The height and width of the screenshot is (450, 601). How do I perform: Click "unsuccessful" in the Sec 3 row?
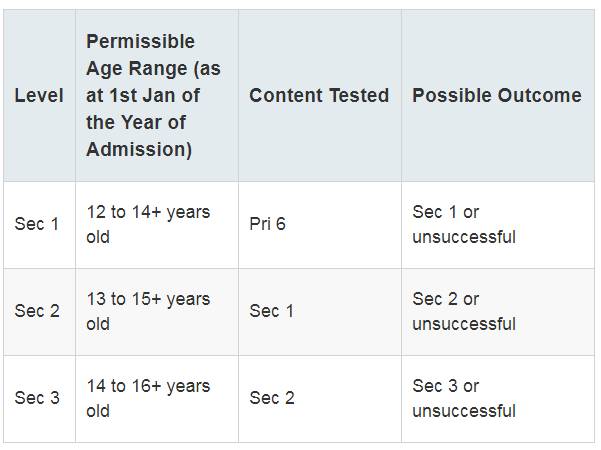(464, 411)
